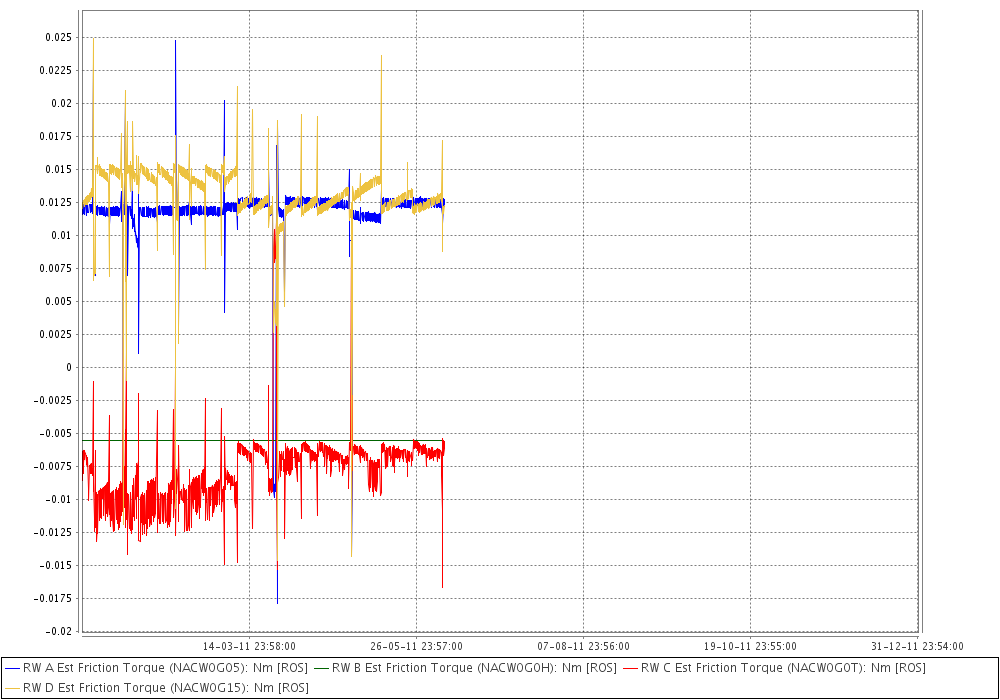Screen dimensions: 1000x700
Task: Click the RW B Est Friction Torque legend entry
Action: [x=466, y=668]
